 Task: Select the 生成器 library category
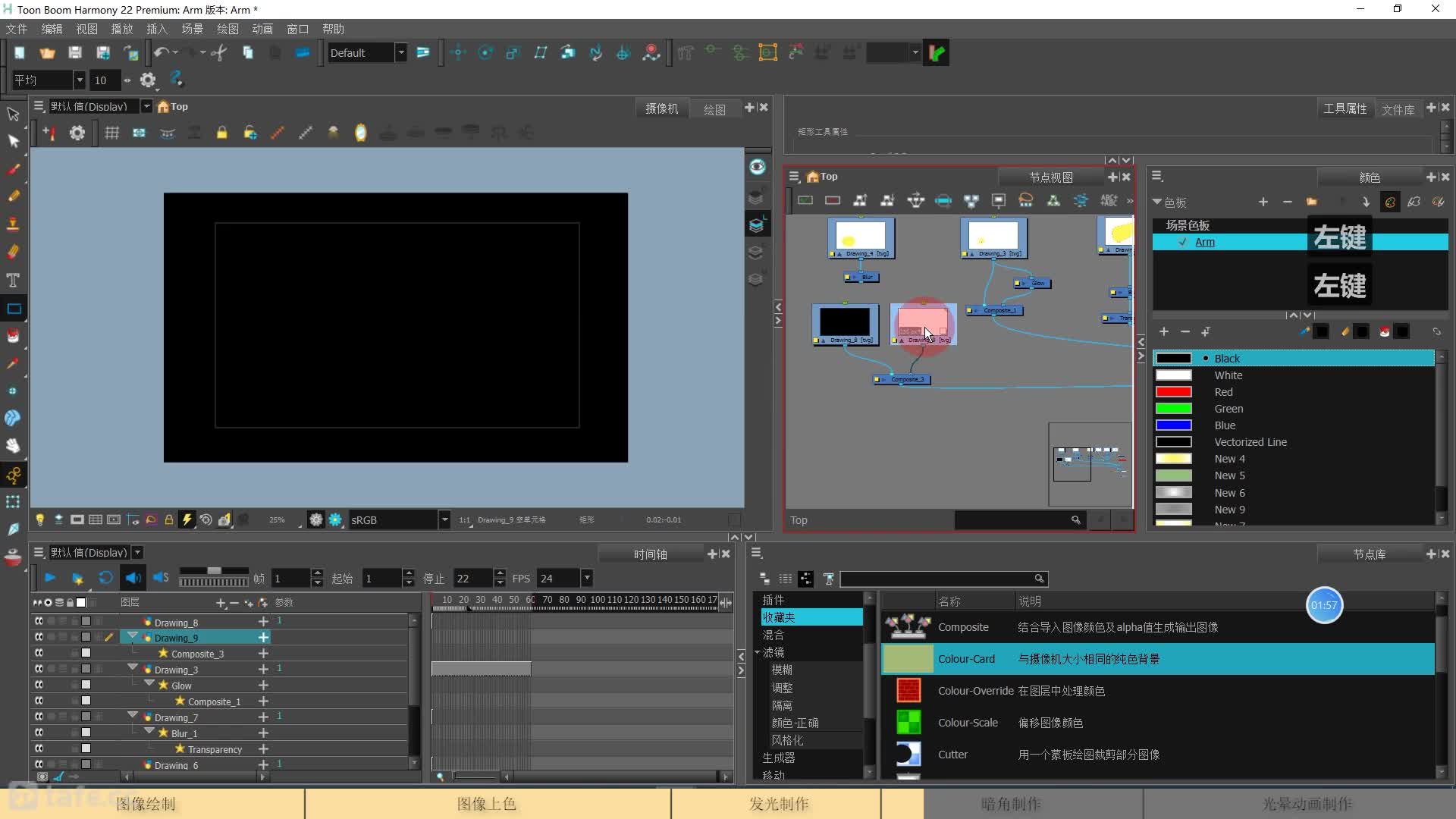(x=779, y=758)
